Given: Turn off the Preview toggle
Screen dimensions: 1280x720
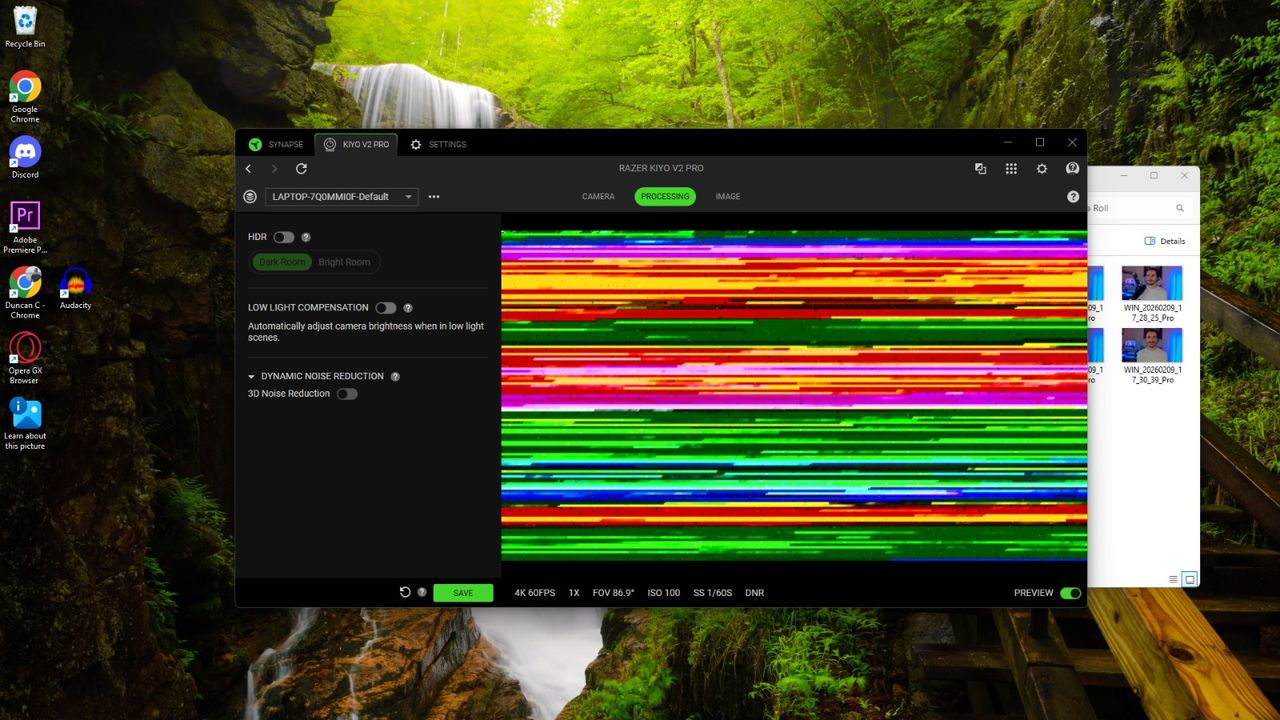Looking at the screenshot, I should point(1070,593).
